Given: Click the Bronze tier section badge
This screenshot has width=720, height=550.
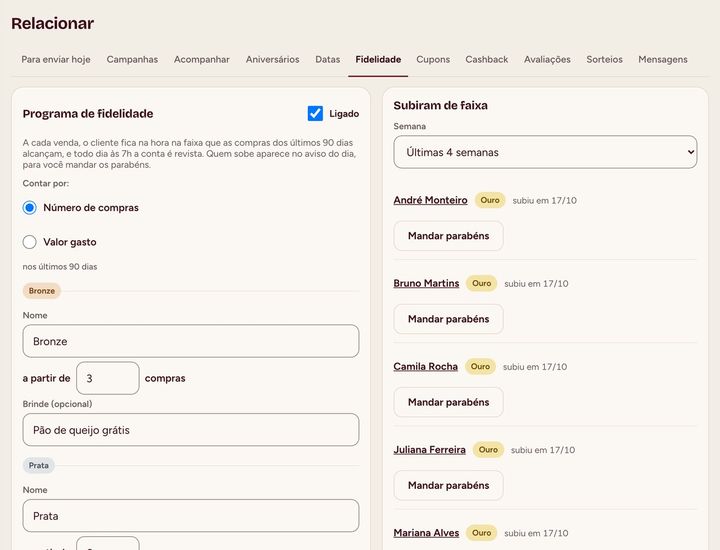Looking at the screenshot, I should pos(42,291).
